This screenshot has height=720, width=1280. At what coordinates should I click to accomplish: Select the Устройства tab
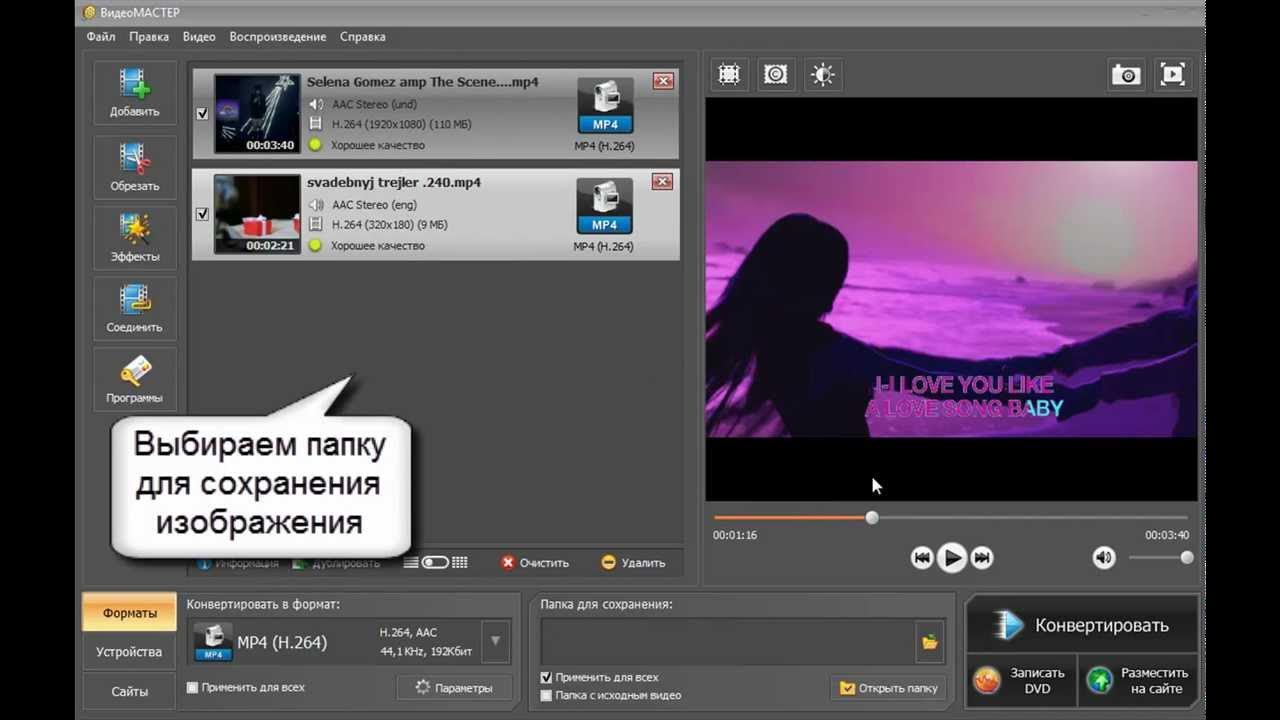click(129, 652)
